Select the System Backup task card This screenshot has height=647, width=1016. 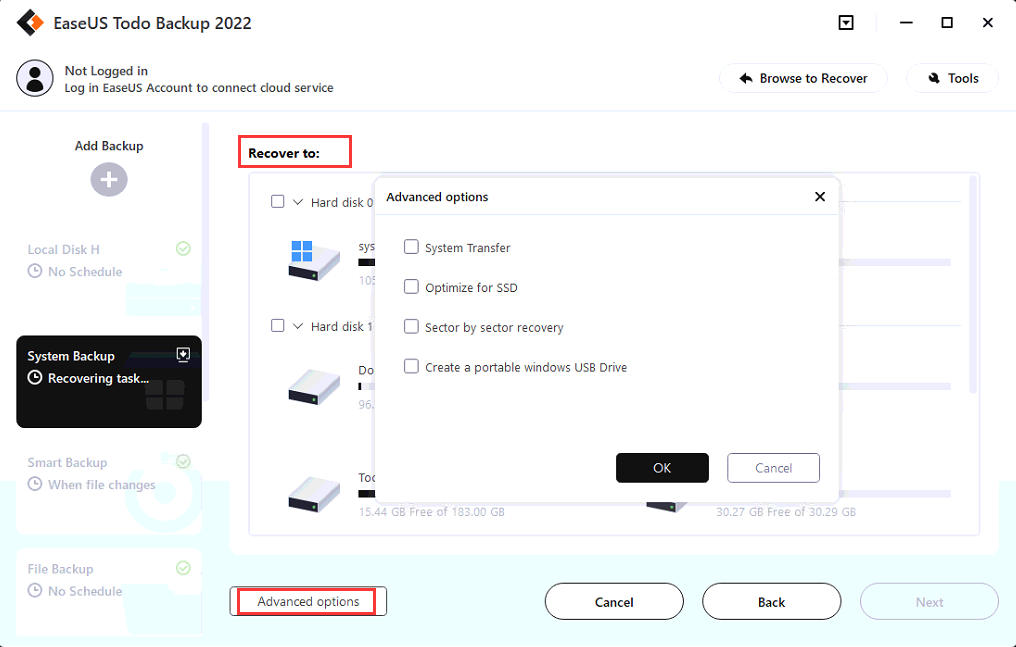tap(109, 381)
